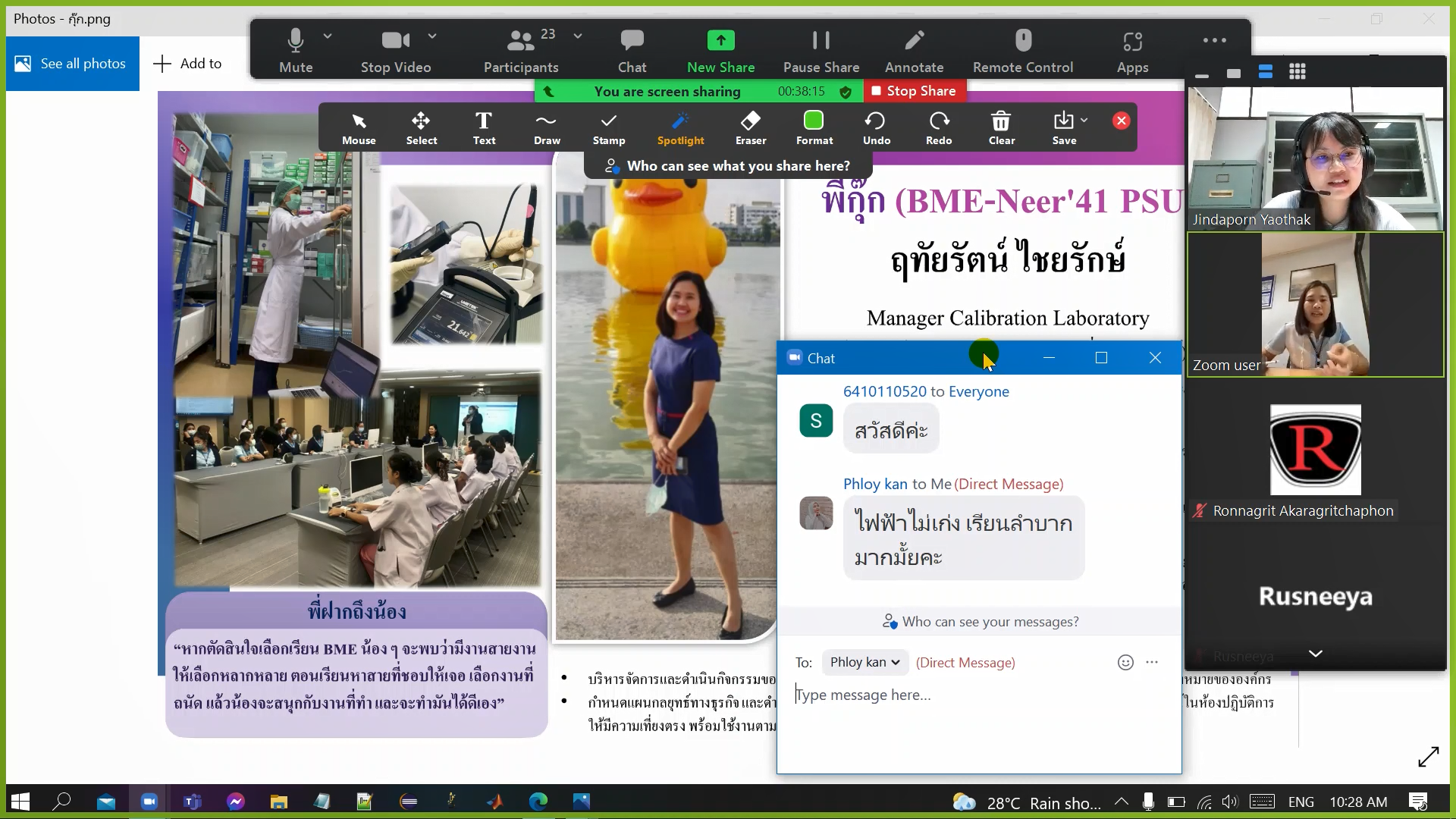Click the Photos fullscreen expand arrow icon
The height and width of the screenshot is (819, 1456).
[1428, 757]
